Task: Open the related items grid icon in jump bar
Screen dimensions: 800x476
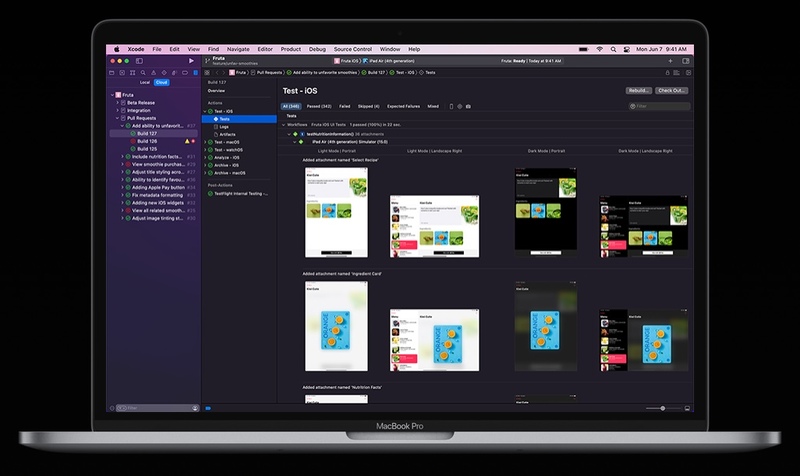Action: coord(207,72)
